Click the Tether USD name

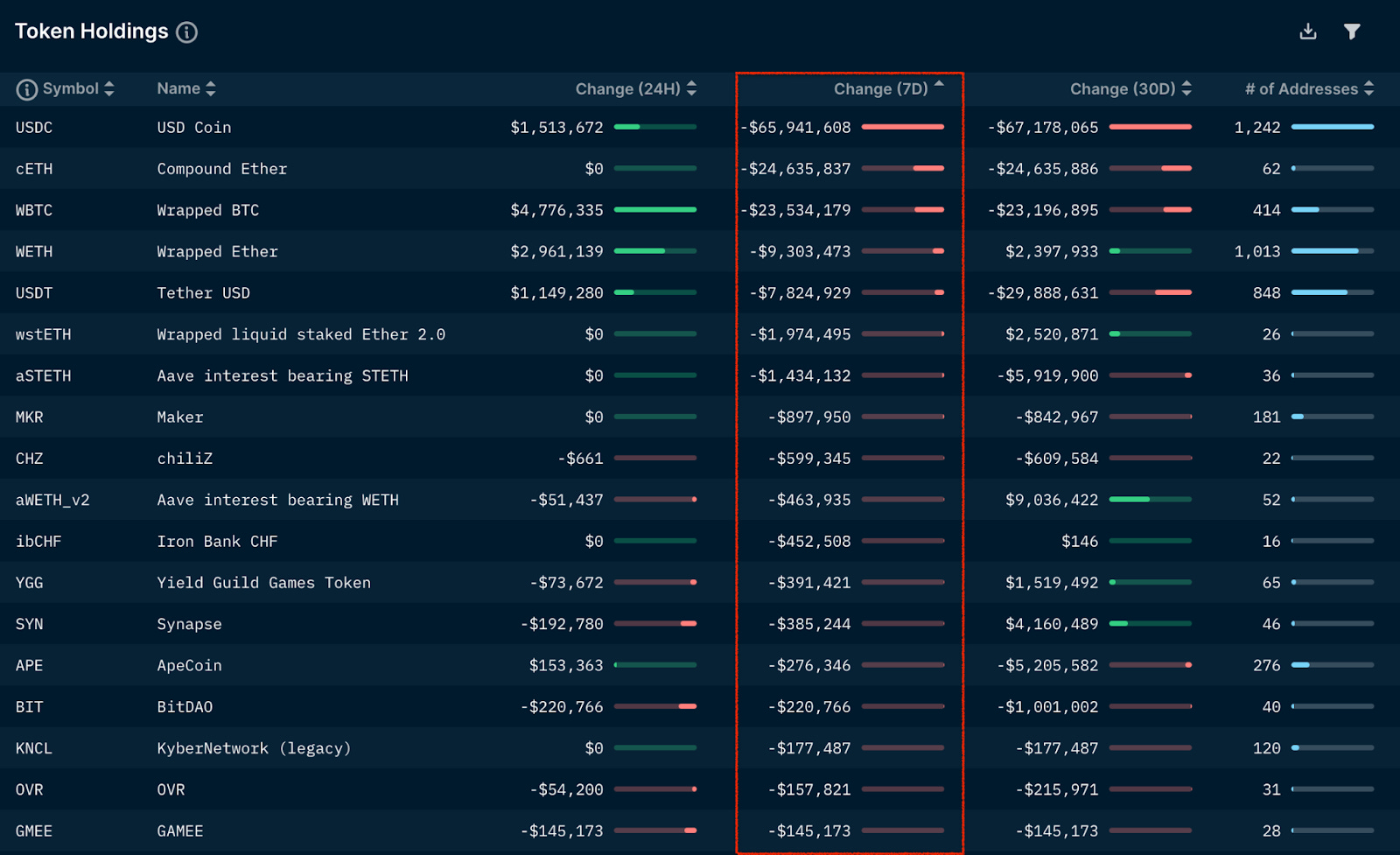(x=204, y=293)
